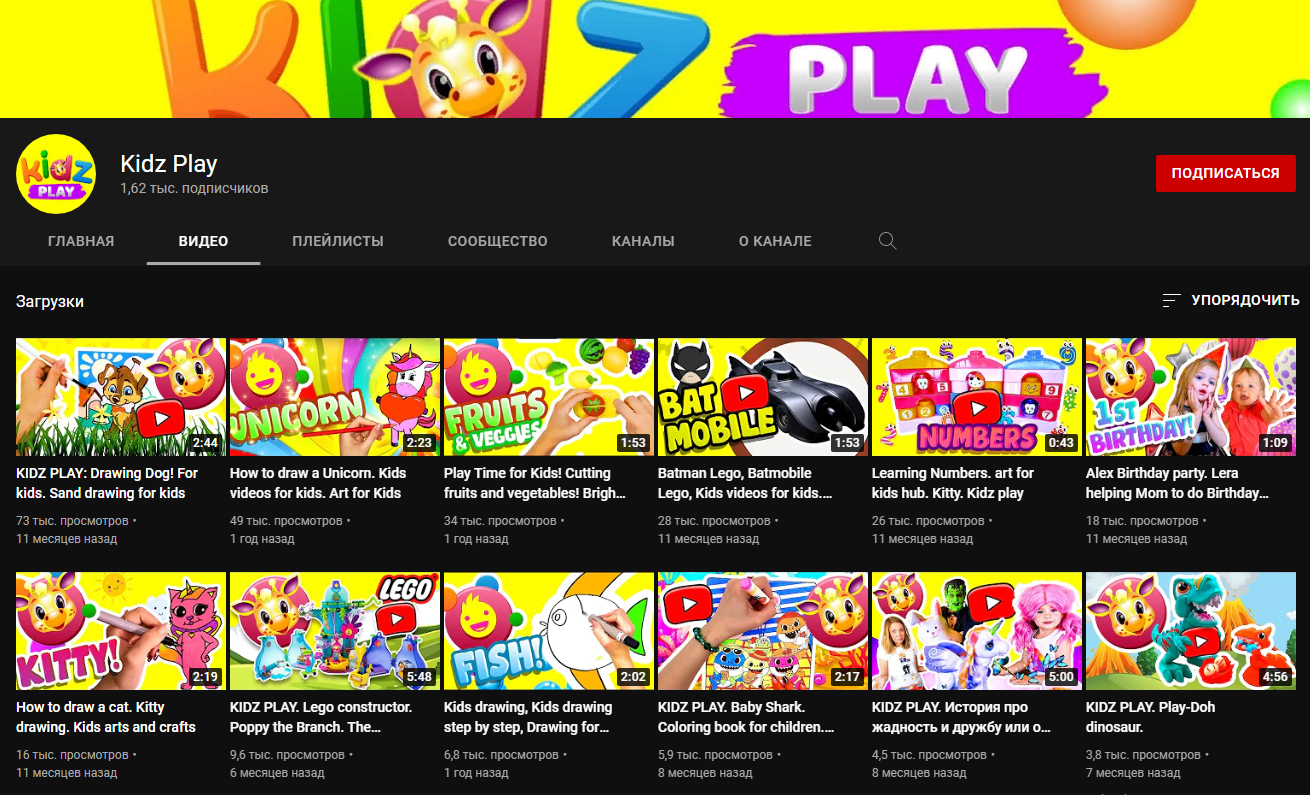Open the Drawing Dog video thumbnail
The image size is (1310, 795).
(121, 397)
